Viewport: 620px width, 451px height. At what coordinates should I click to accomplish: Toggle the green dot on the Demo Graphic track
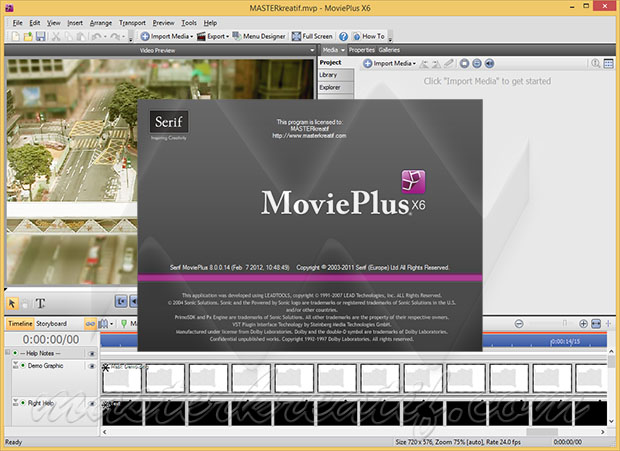click(23, 365)
